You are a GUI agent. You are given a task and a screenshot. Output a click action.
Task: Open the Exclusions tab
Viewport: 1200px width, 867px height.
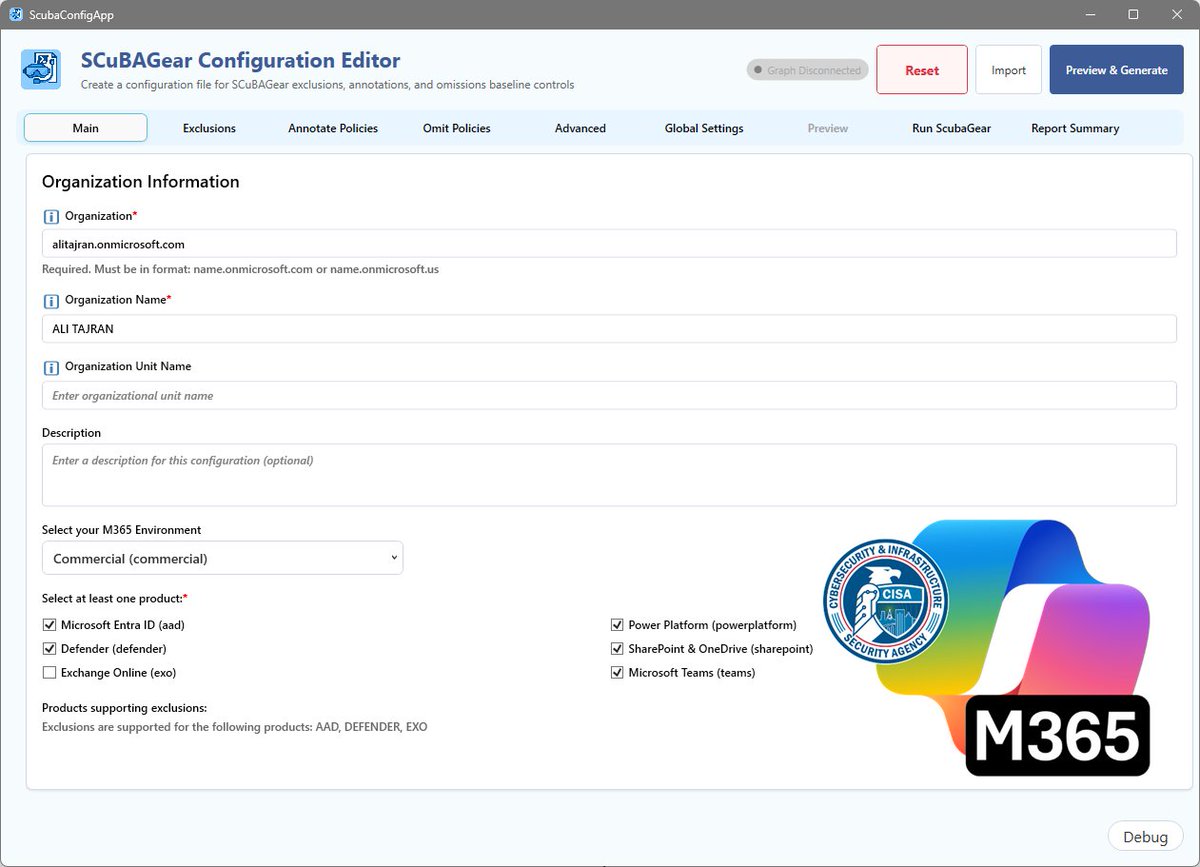pos(209,128)
